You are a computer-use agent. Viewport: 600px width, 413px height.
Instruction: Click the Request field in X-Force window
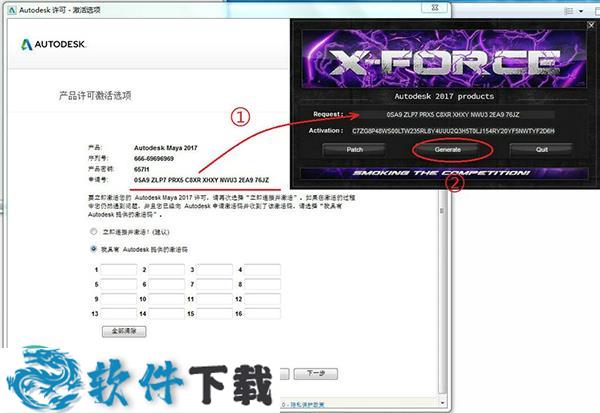(453, 114)
